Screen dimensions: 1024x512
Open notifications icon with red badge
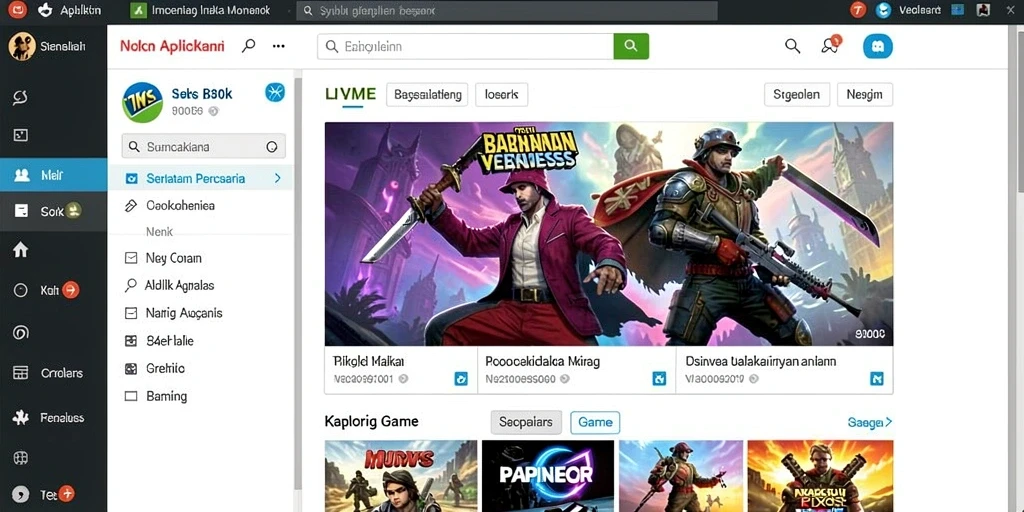[x=831, y=45]
